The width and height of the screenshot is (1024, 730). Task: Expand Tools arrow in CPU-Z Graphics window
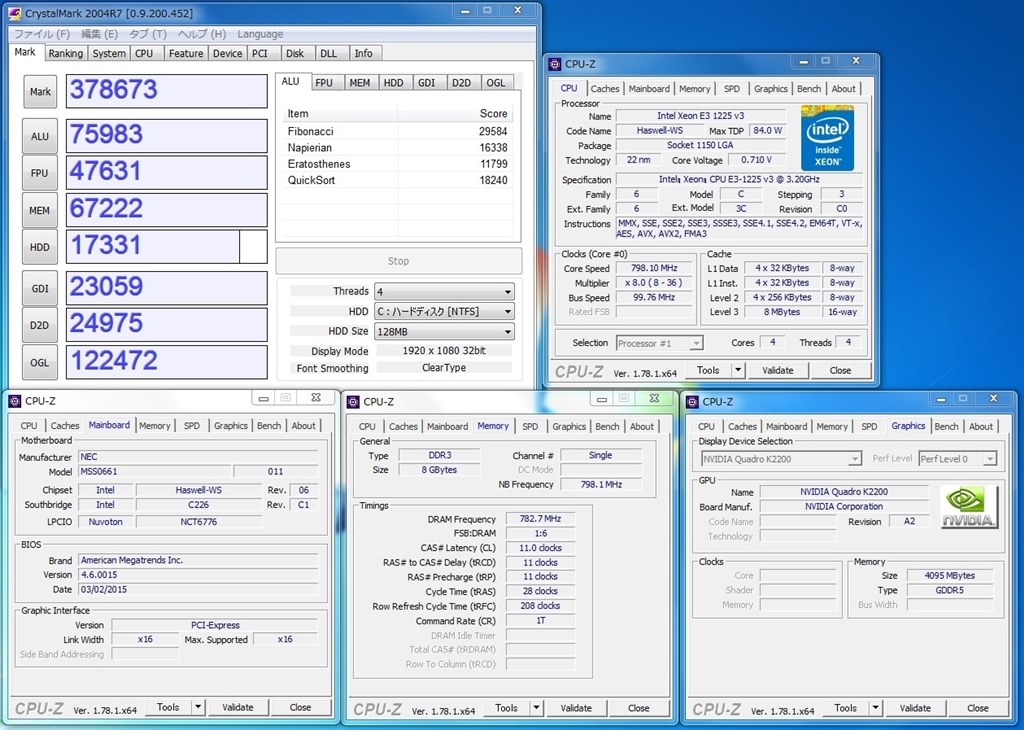point(875,708)
